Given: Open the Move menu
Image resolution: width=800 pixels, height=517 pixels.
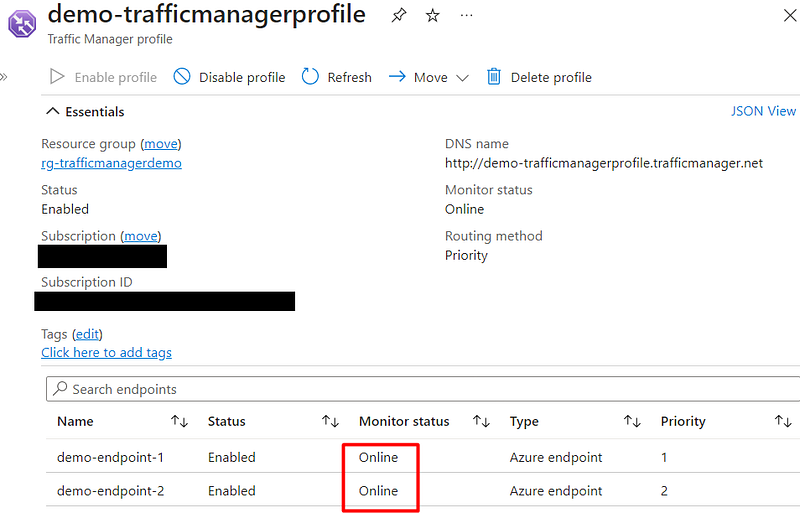Looking at the screenshot, I should pos(429,77).
